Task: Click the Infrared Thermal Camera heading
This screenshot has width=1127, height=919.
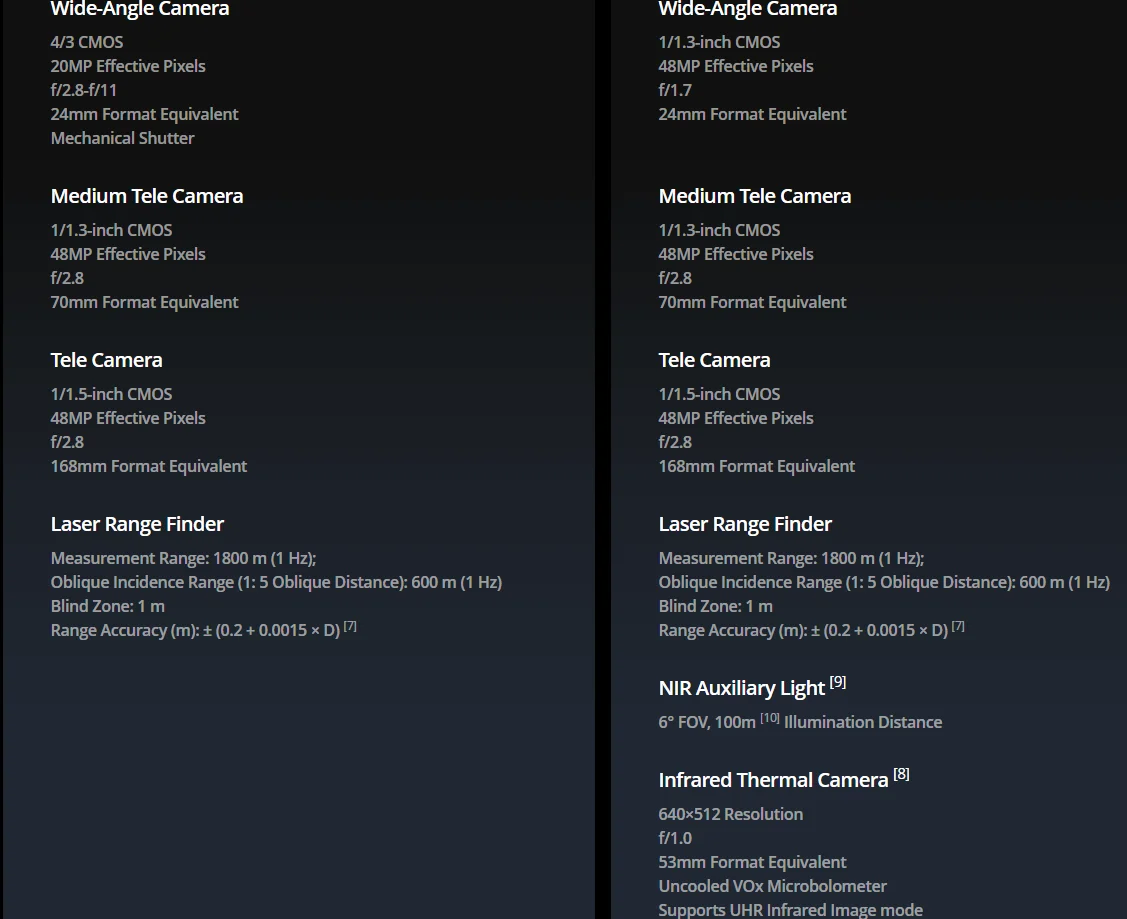Action: tap(773, 780)
